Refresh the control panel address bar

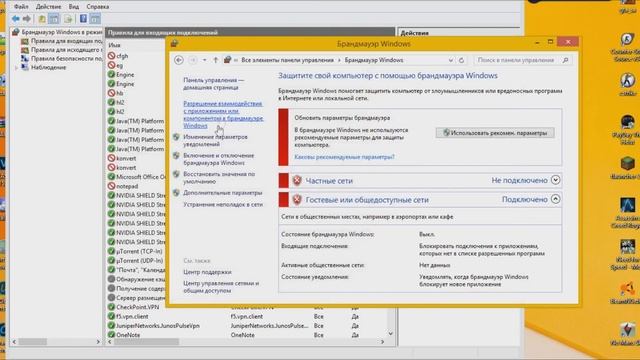pyautogui.click(x=461, y=60)
